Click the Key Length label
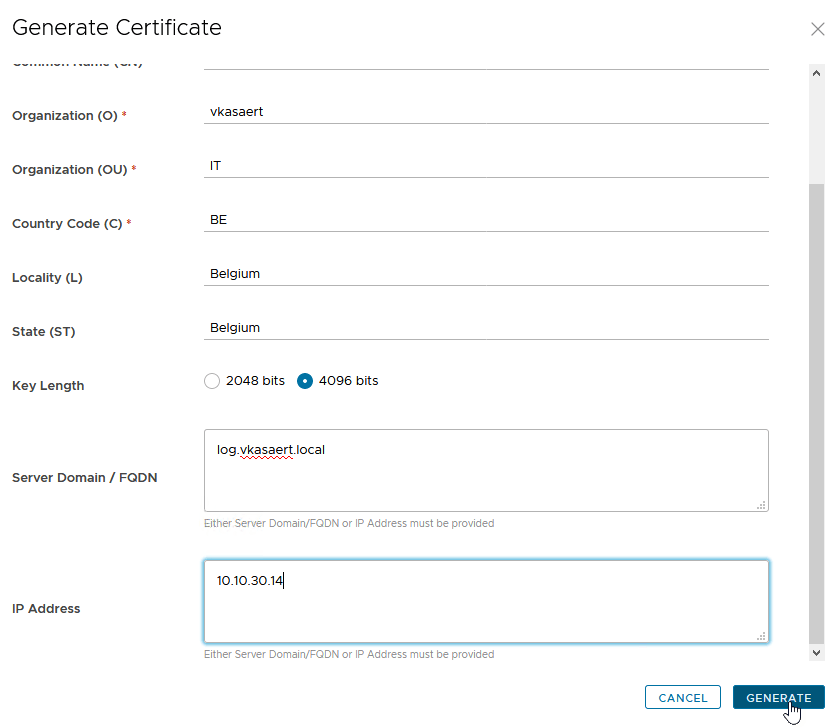This screenshot has width=838, height=727. pos(48,386)
